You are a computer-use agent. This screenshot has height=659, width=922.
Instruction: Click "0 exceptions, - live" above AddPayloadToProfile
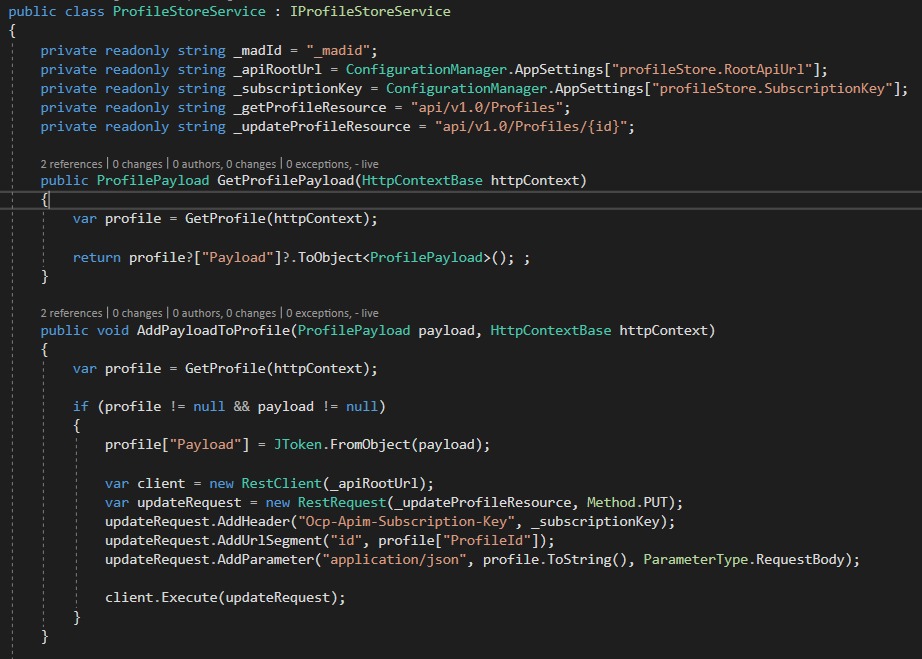(332, 313)
